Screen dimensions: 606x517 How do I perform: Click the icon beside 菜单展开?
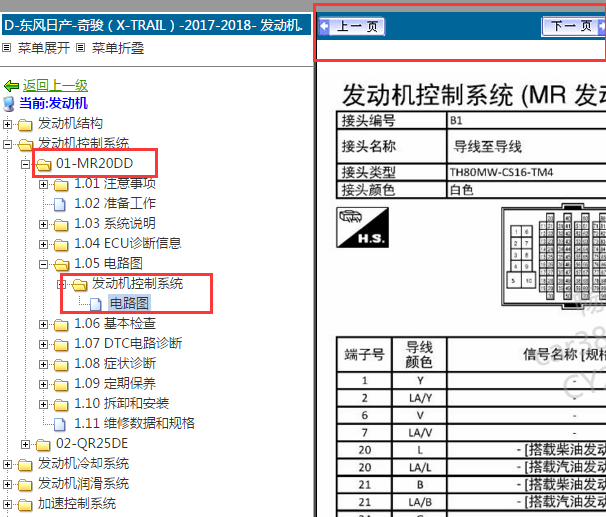click(7, 48)
